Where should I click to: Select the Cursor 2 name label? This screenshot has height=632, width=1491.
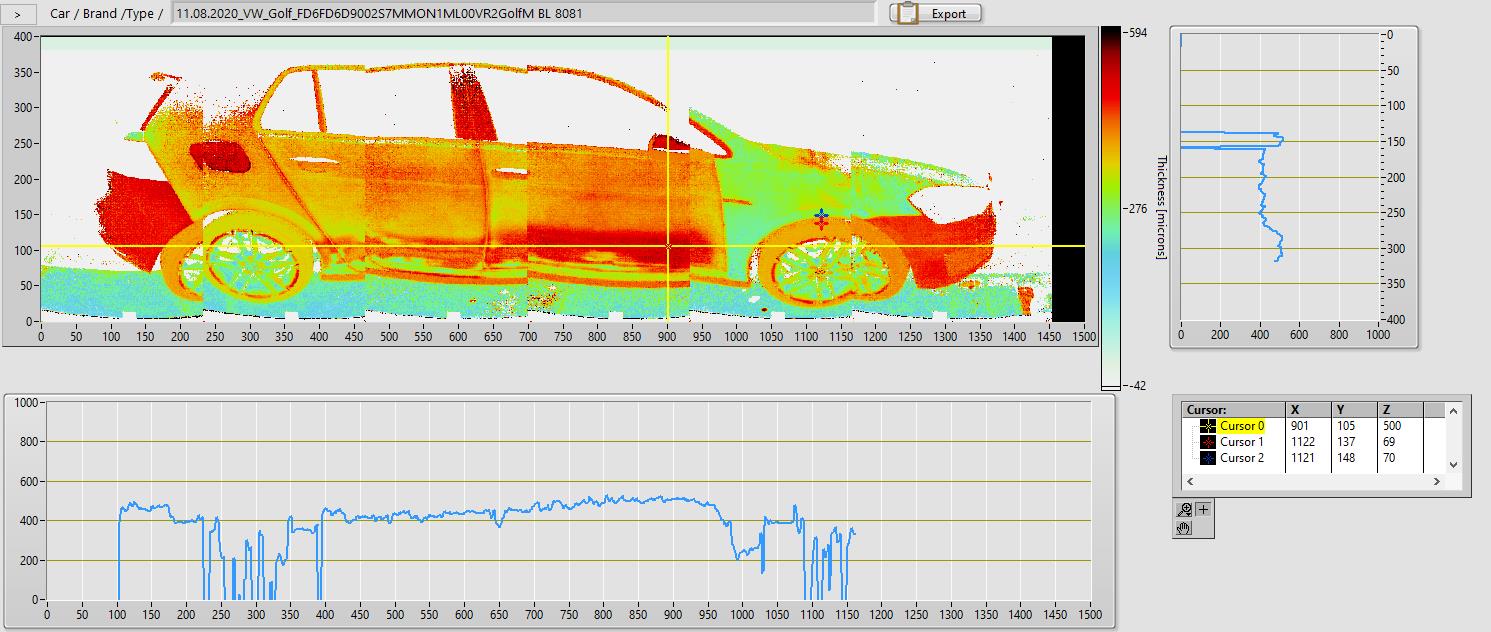1241,458
